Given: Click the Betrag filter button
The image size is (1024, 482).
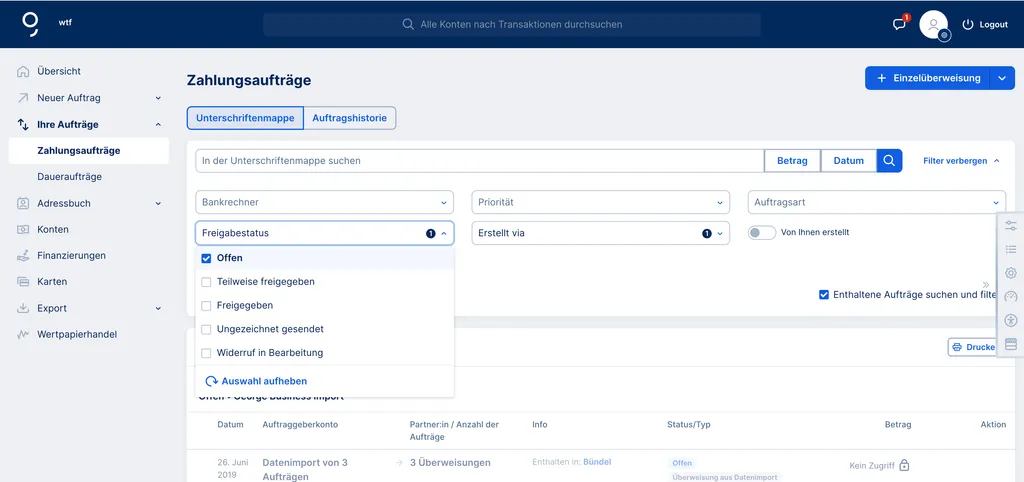Looking at the screenshot, I should coord(792,161).
